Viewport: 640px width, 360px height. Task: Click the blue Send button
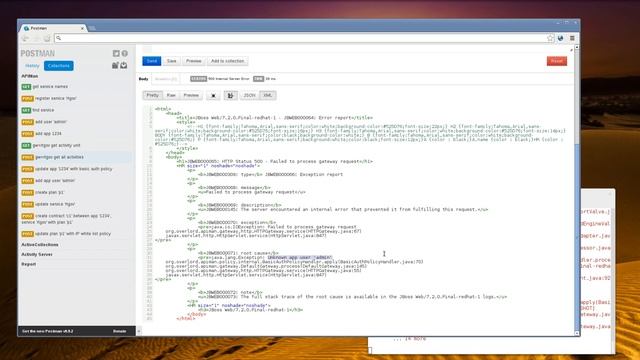pyautogui.click(x=151, y=61)
